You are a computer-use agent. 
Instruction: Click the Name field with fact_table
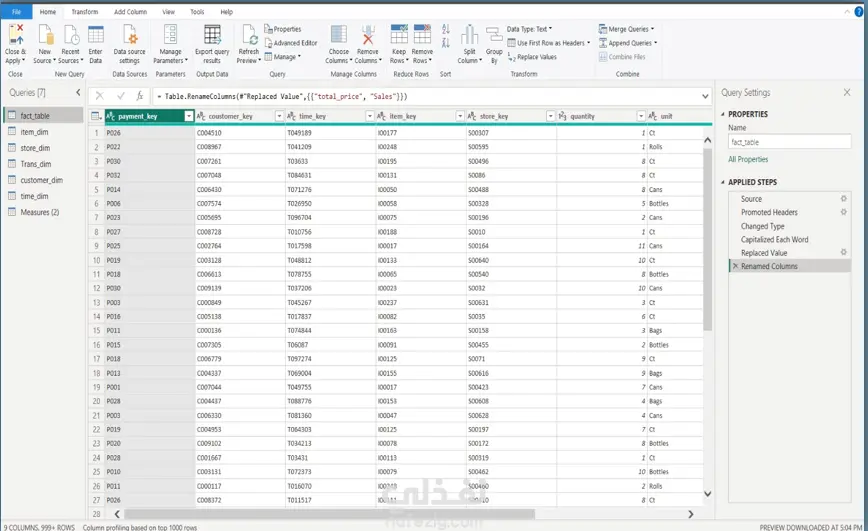pos(789,142)
